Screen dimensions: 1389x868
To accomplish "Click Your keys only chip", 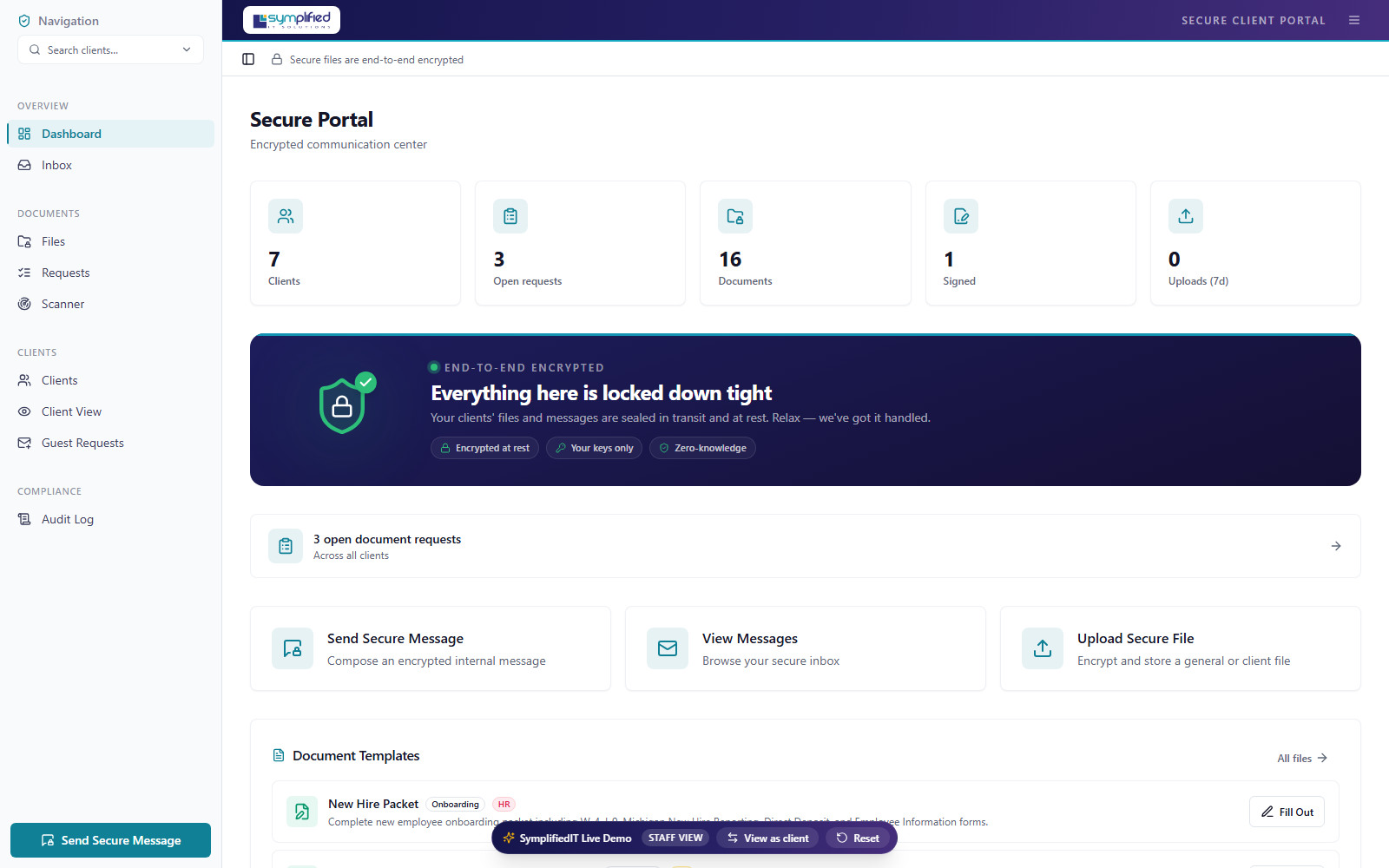I will point(594,448).
